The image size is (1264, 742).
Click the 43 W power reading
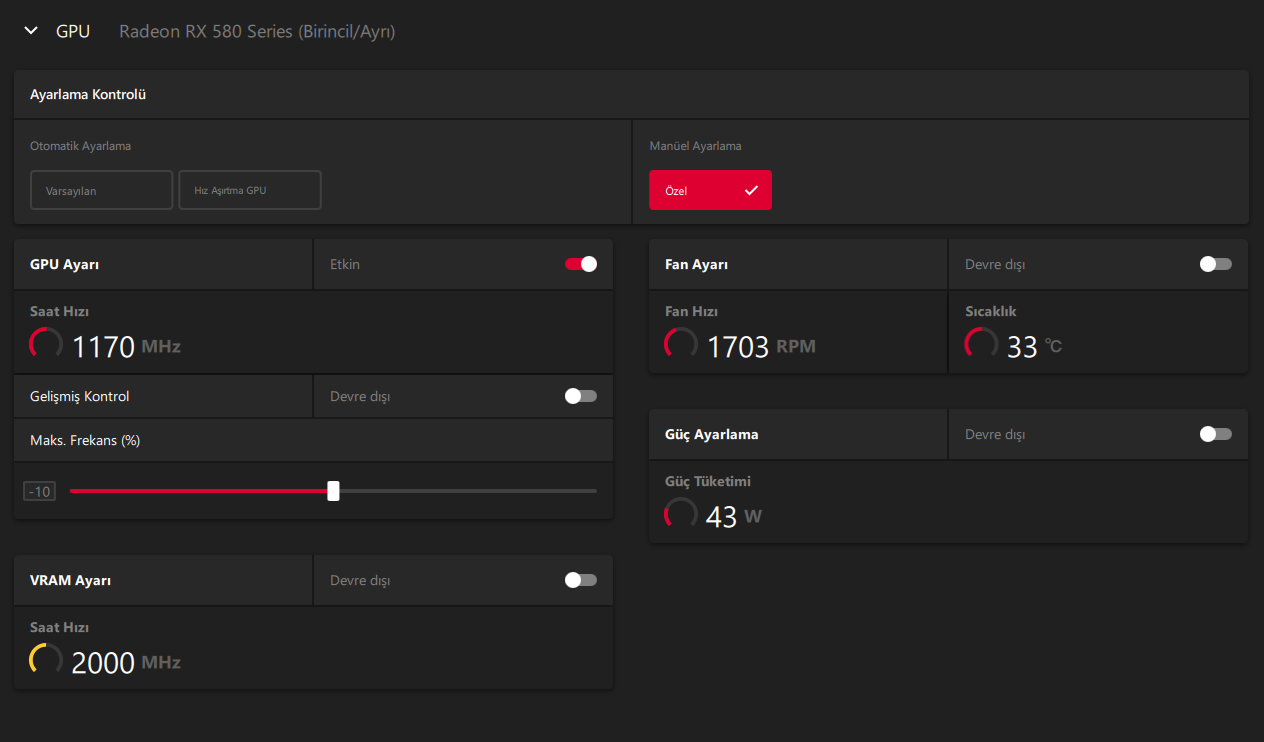point(734,517)
